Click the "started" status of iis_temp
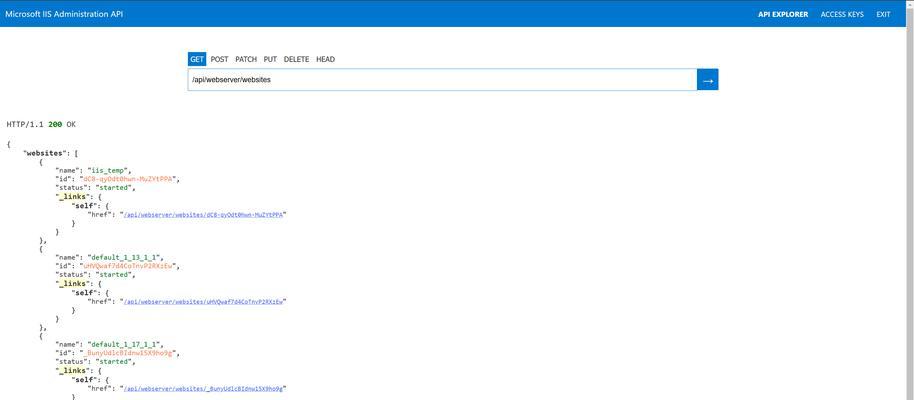This screenshot has height=400, width=914. coord(116,188)
